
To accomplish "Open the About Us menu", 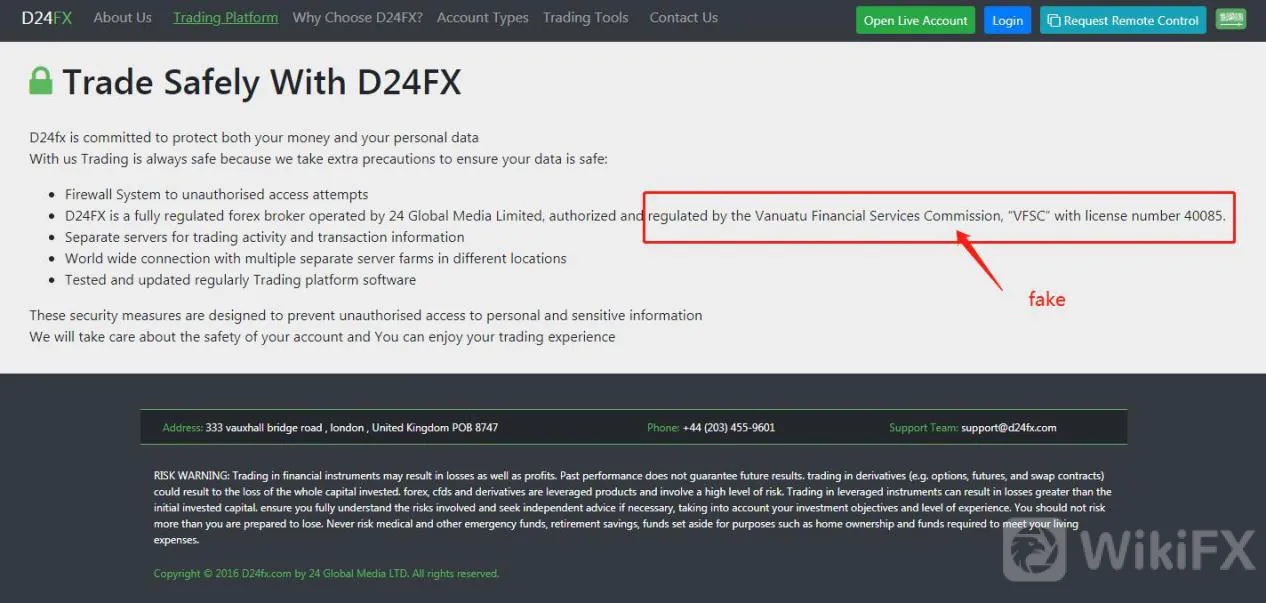I will [123, 18].
